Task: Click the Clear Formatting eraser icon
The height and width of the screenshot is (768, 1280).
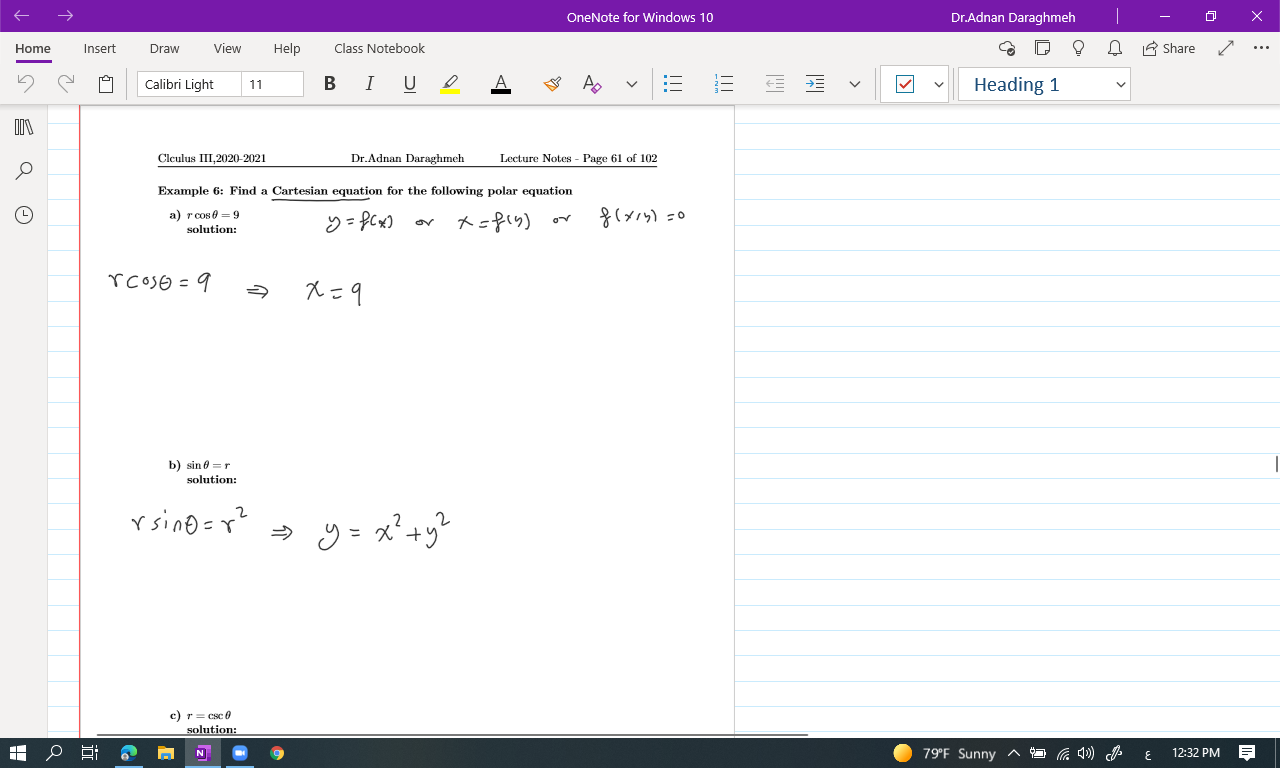Action: click(x=592, y=84)
